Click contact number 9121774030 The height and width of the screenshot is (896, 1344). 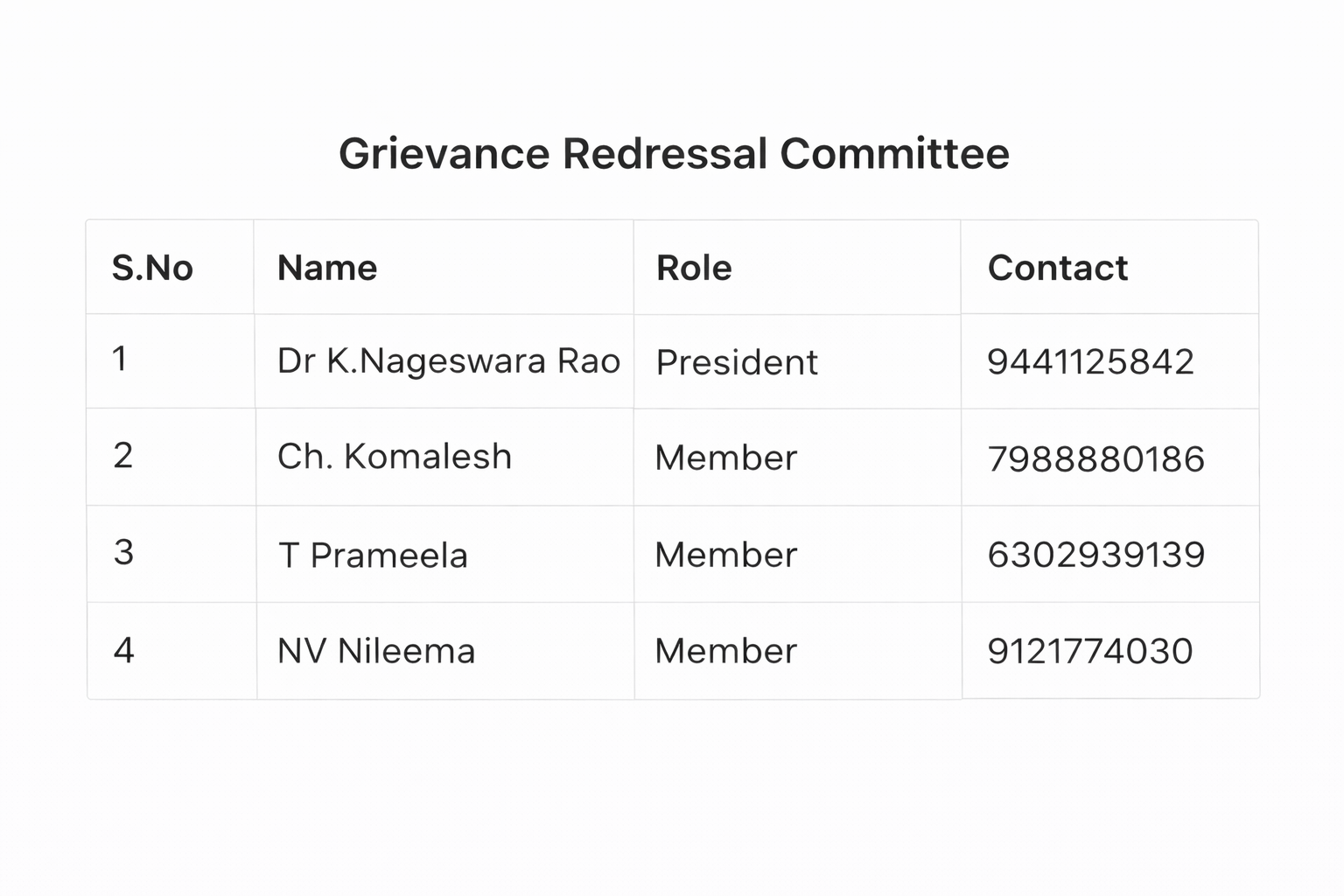coord(1089,651)
